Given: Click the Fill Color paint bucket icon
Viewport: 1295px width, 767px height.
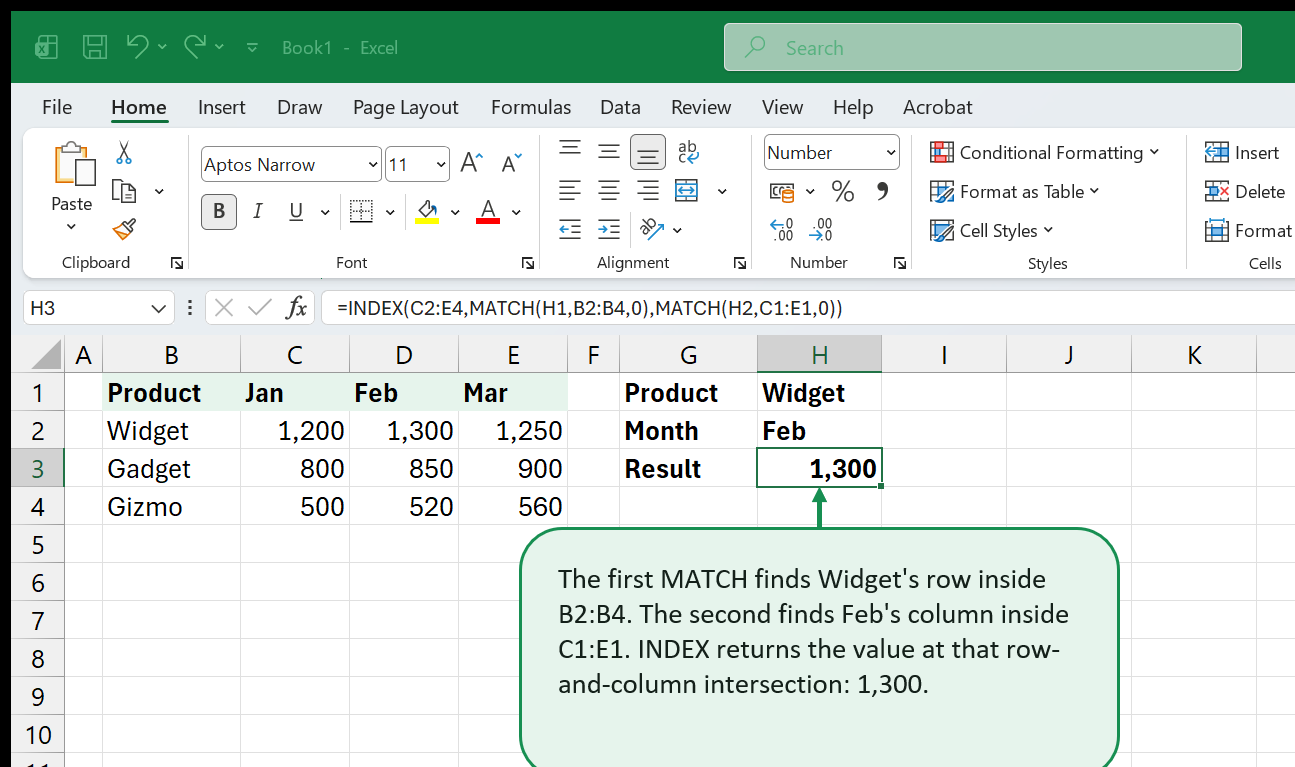Looking at the screenshot, I should click(x=427, y=211).
